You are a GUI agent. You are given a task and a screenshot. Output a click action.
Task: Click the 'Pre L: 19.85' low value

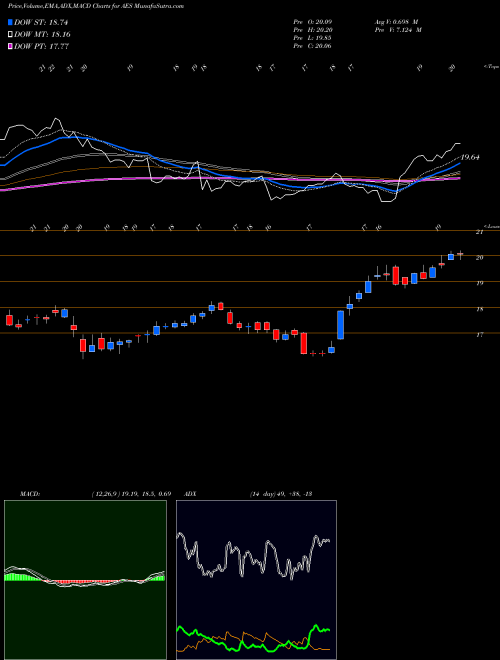pos(313,38)
